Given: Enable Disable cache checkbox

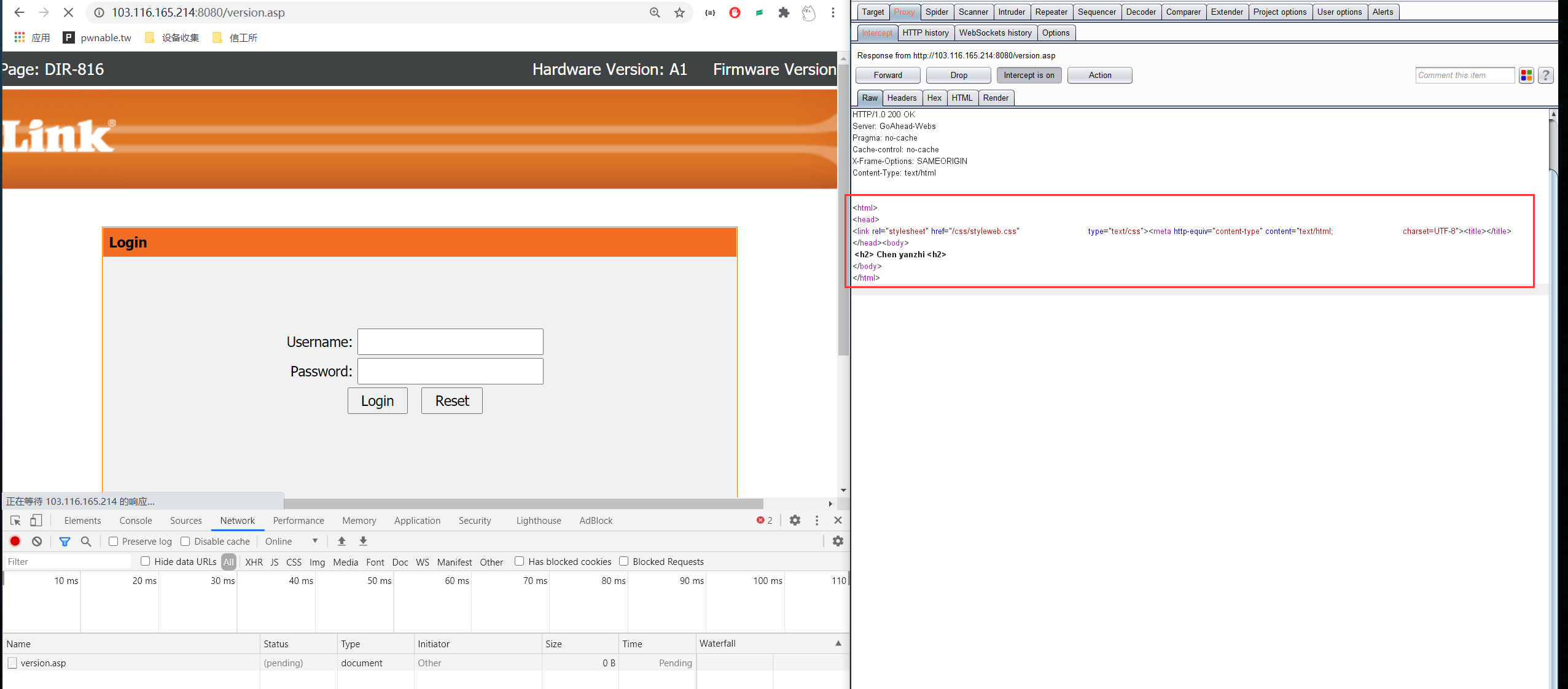Looking at the screenshot, I should pyautogui.click(x=185, y=541).
